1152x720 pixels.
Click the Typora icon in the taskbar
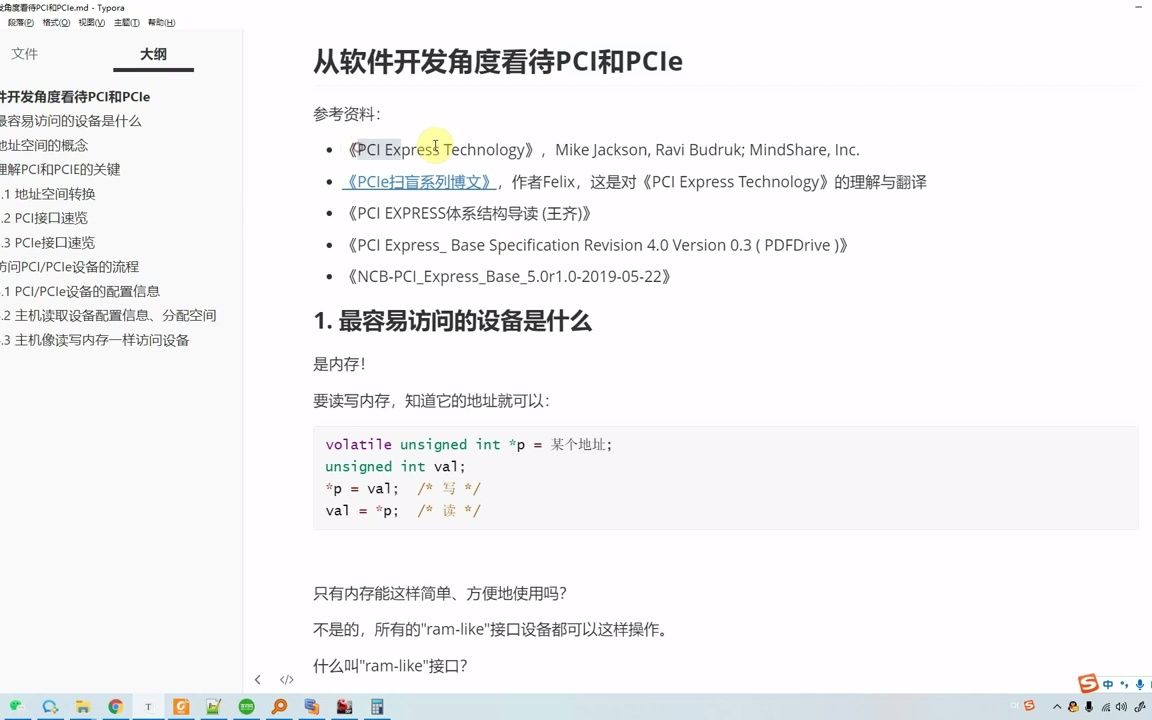pos(148,707)
